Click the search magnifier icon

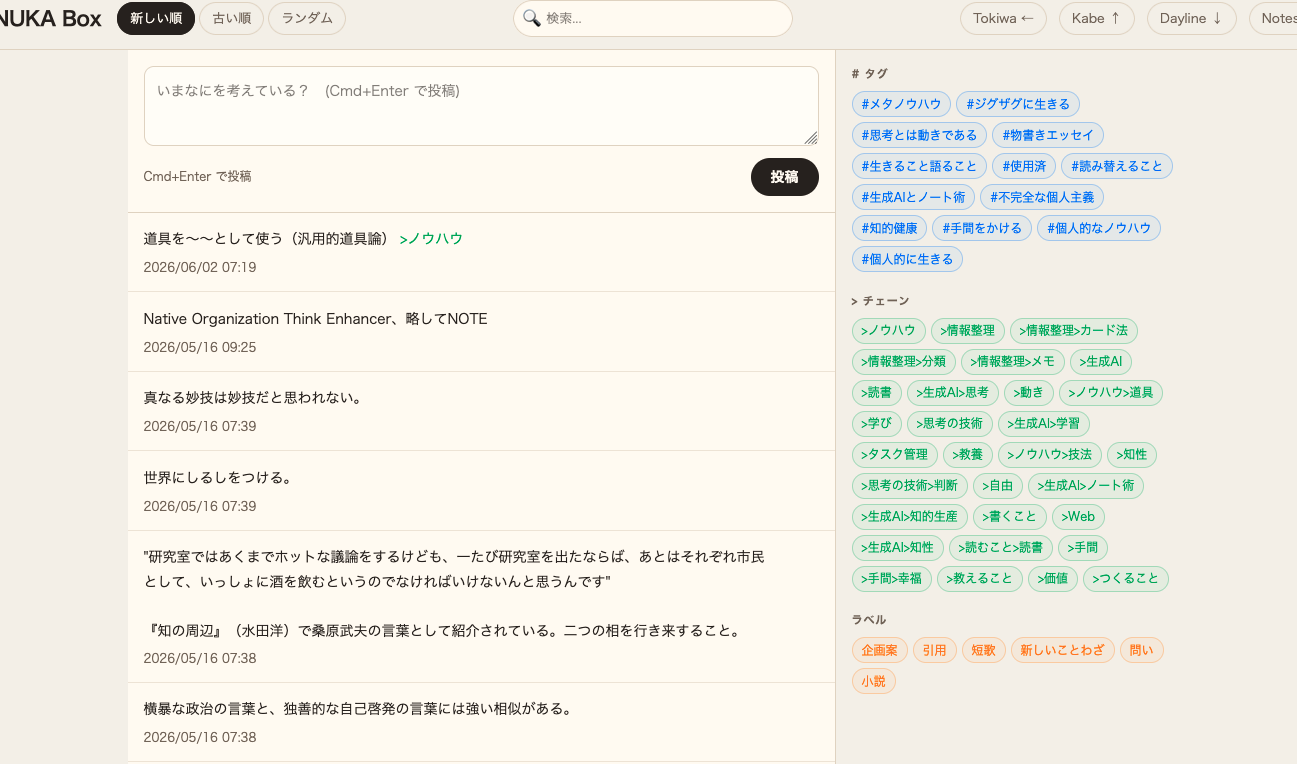click(x=532, y=18)
